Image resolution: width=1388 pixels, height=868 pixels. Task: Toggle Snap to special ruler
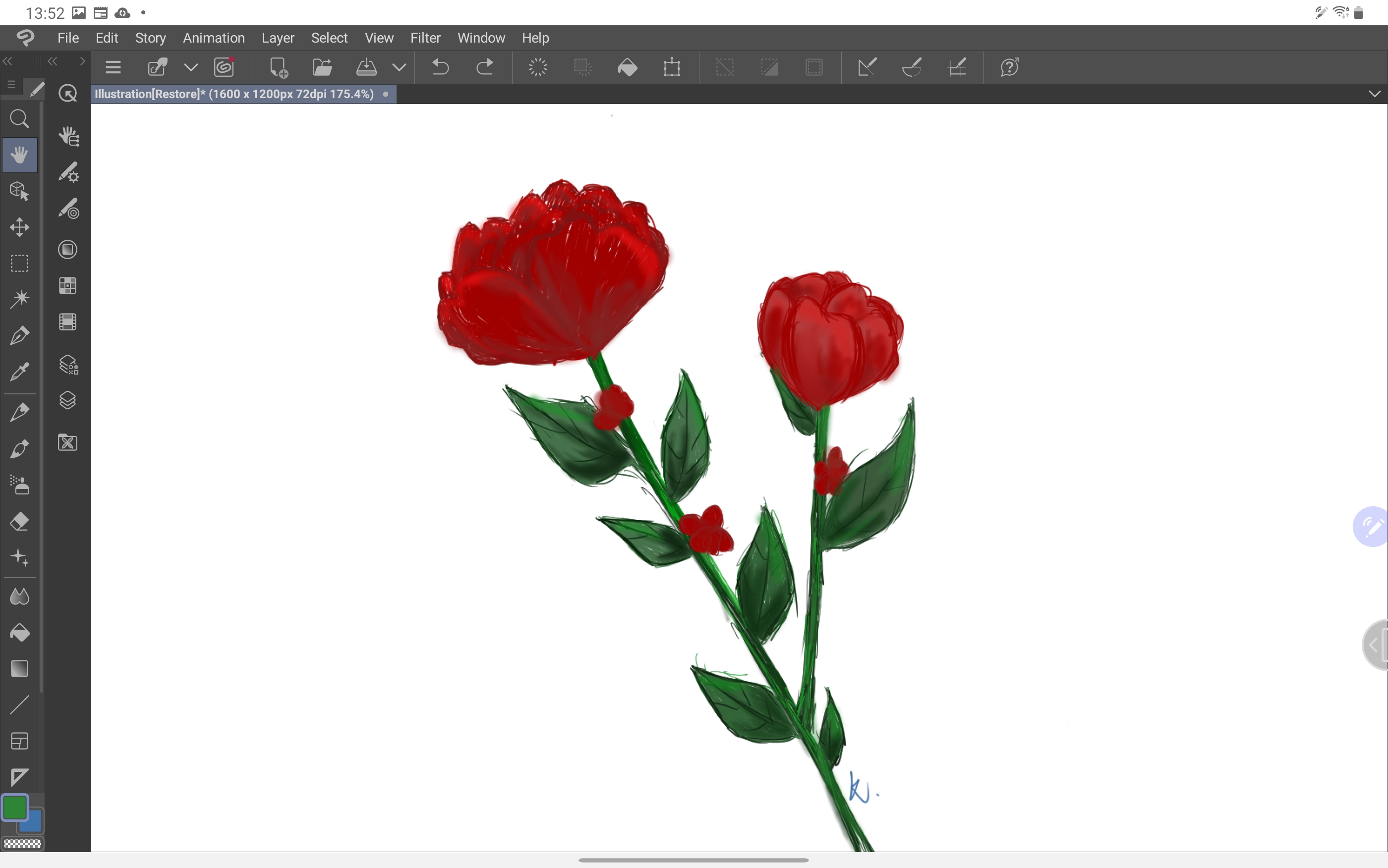[912, 67]
